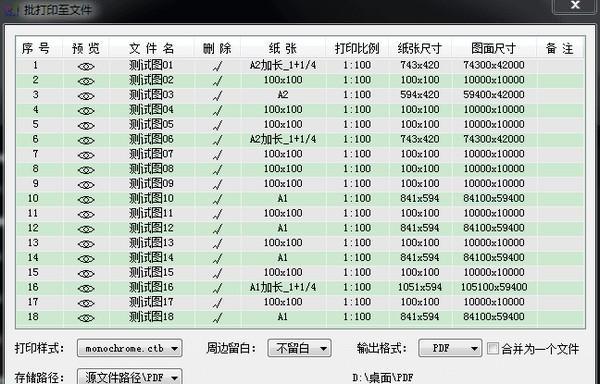Close the 批打印至文件 dialog
Image resolution: width=600 pixels, height=384 pixels.
[x=575, y=6]
